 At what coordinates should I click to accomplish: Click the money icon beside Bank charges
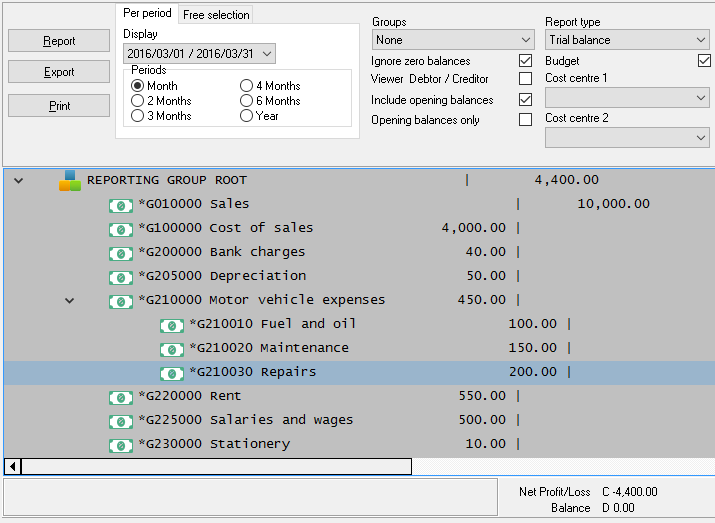(121, 253)
